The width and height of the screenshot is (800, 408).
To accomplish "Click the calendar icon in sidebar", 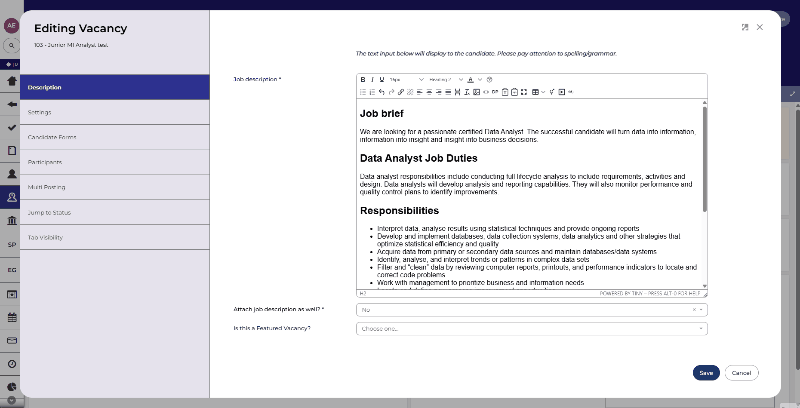I will coord(12,317).
